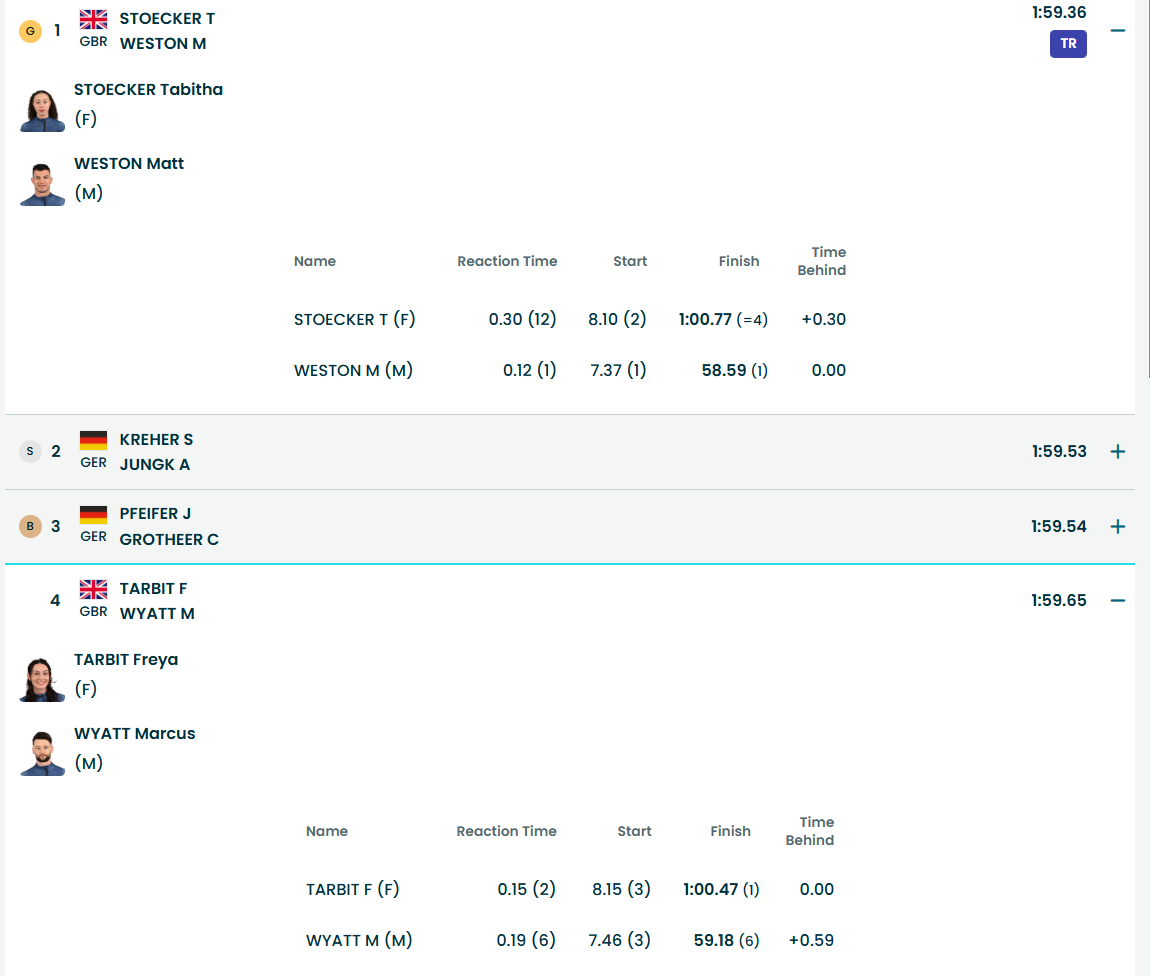Click Weston's reaction time 0.12 (1)
Image resolution: width=1150 pixels, height=976 pixels.
coord(530,370)
